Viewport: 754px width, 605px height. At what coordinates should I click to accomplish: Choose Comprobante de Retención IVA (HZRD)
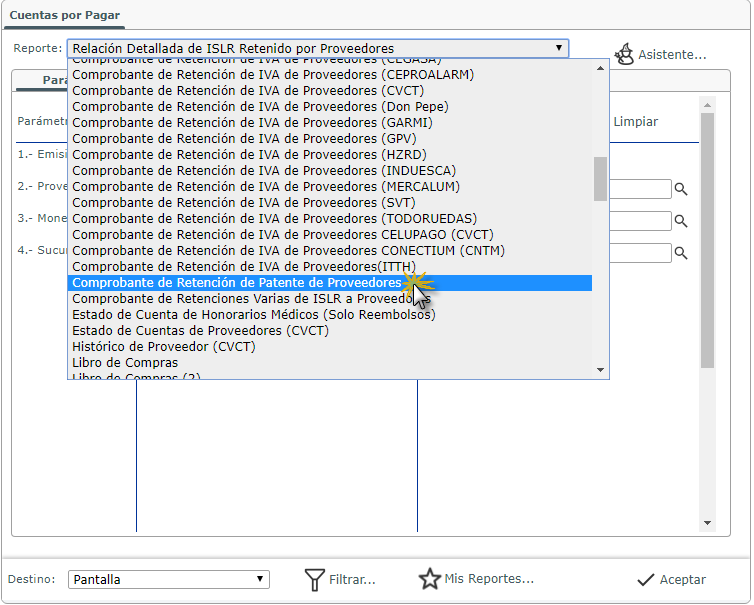(x=330, y=155)
